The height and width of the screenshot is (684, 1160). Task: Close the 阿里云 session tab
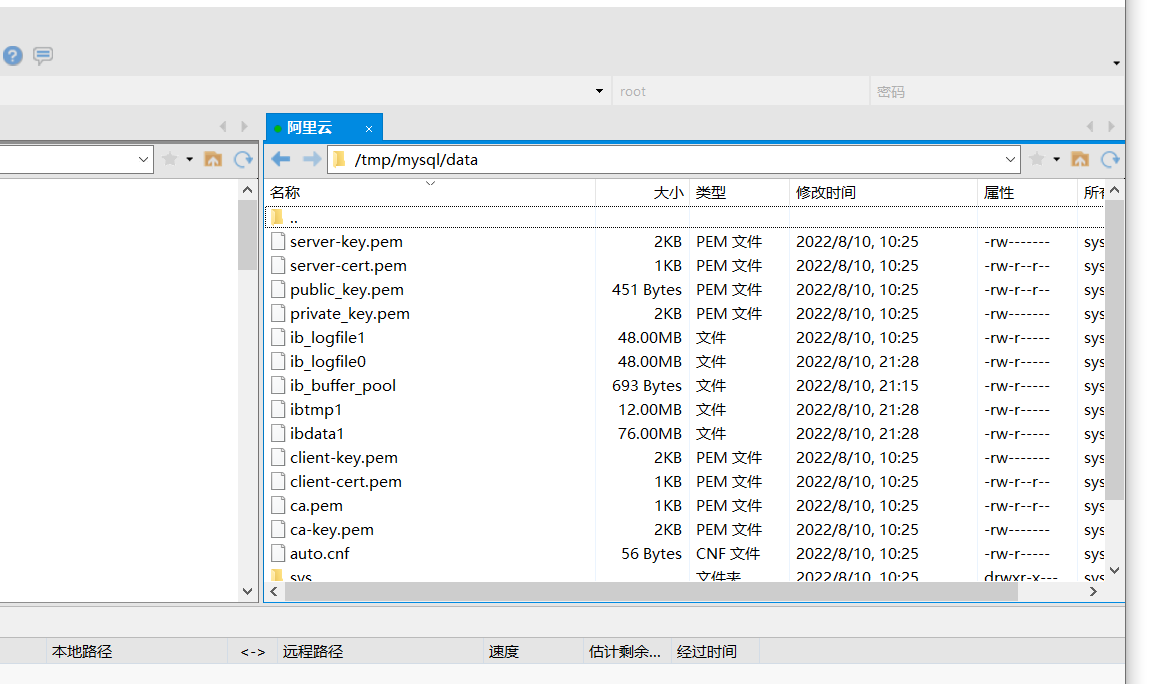tap(369, 129)
